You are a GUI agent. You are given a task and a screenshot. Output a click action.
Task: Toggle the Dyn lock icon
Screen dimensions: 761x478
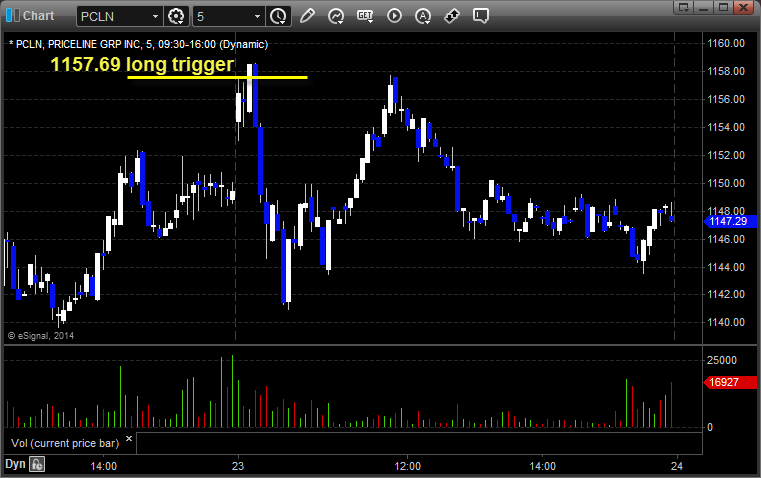[x=37, y=464]
